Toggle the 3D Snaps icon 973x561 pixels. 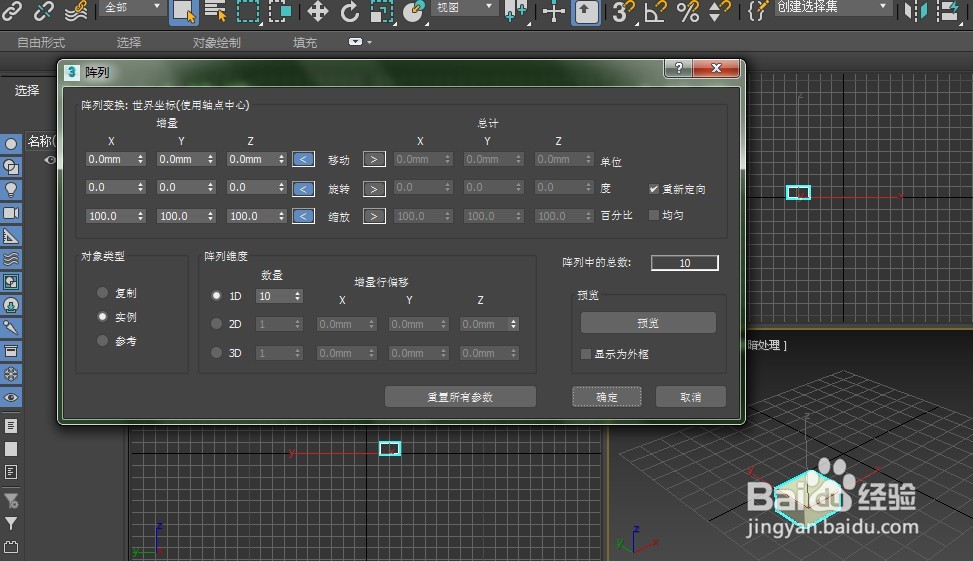pos(622,11)
